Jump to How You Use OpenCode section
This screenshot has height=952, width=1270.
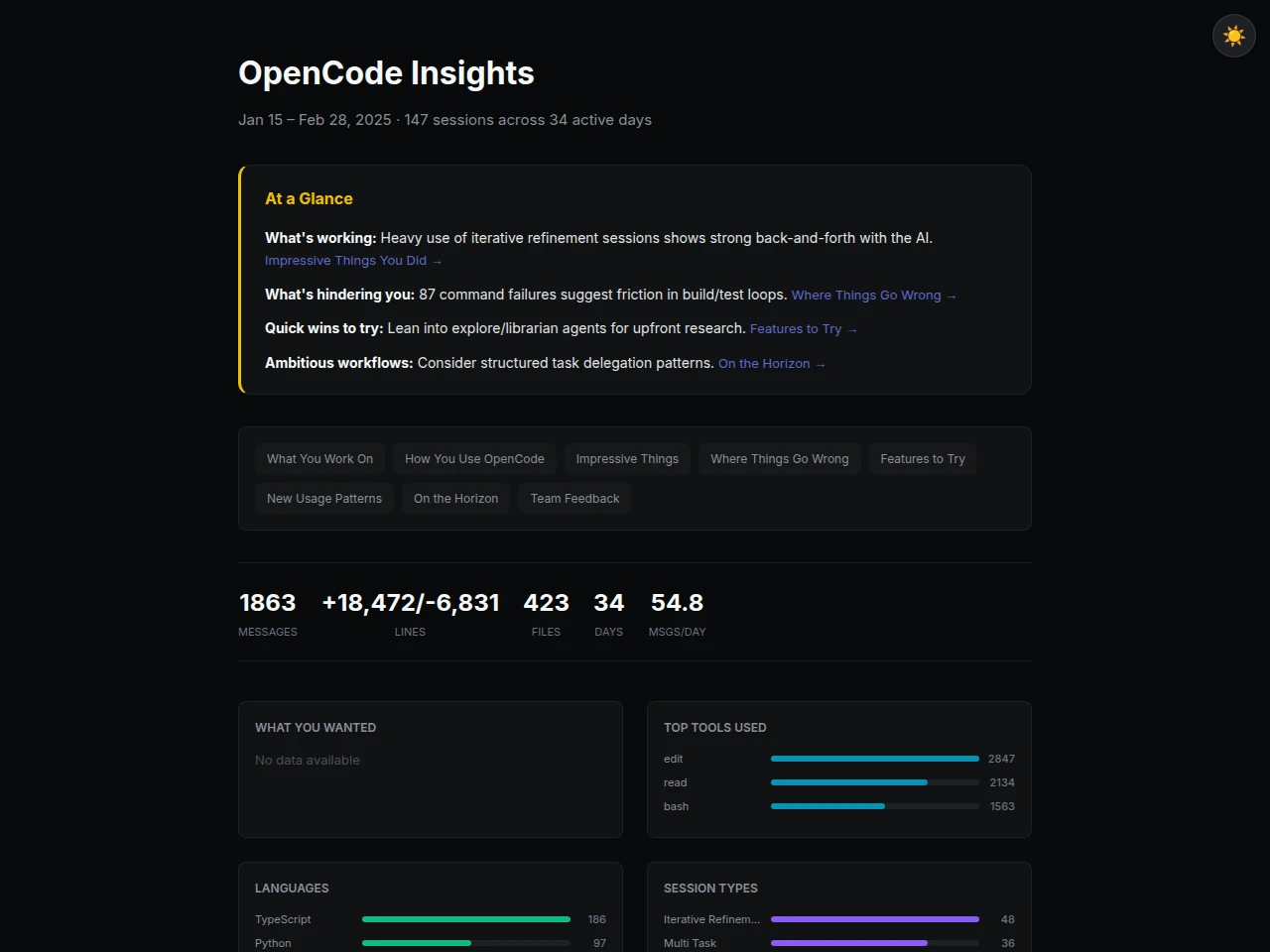[474, 459]
